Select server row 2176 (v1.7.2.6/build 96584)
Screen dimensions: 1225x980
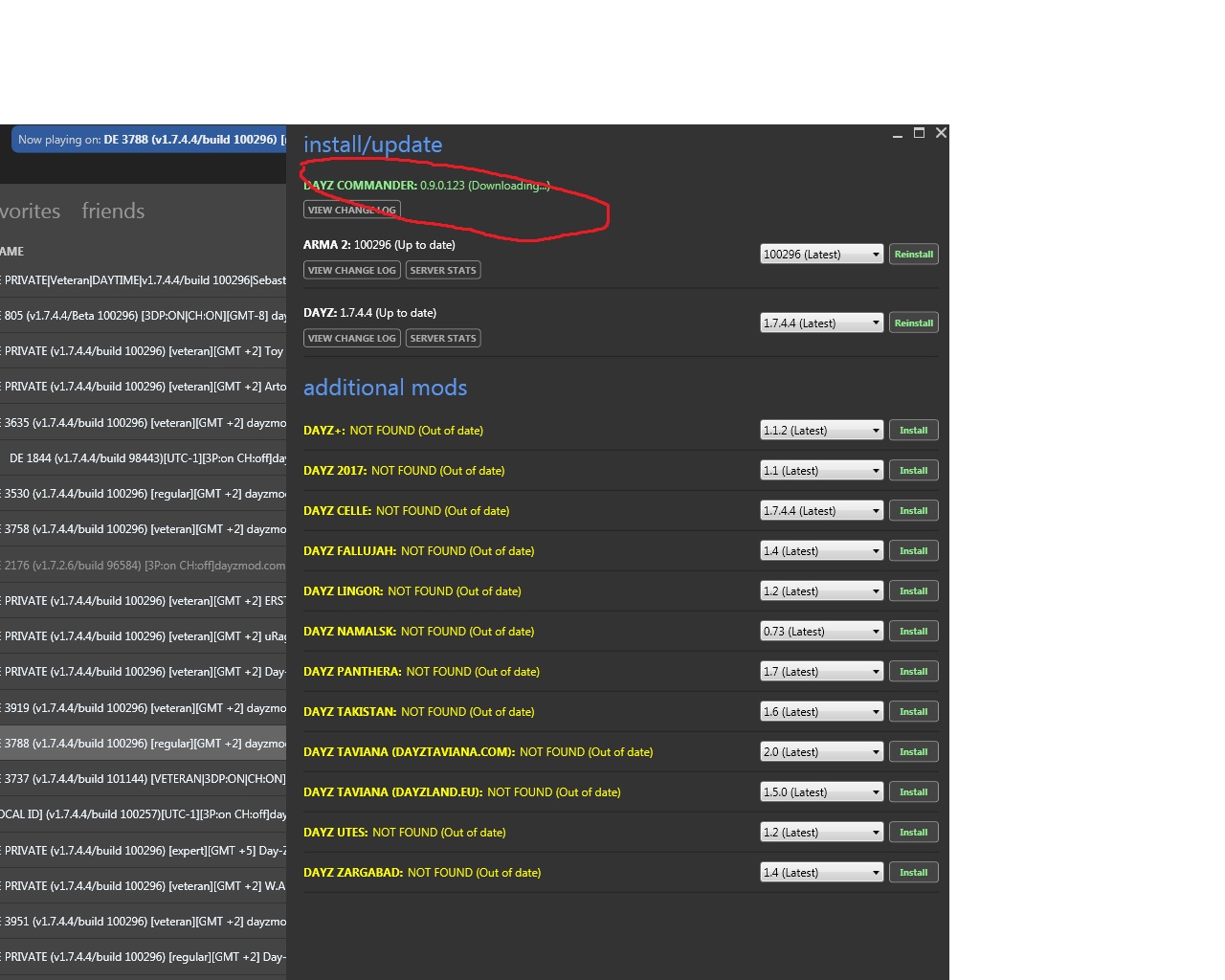coord(143,566)
